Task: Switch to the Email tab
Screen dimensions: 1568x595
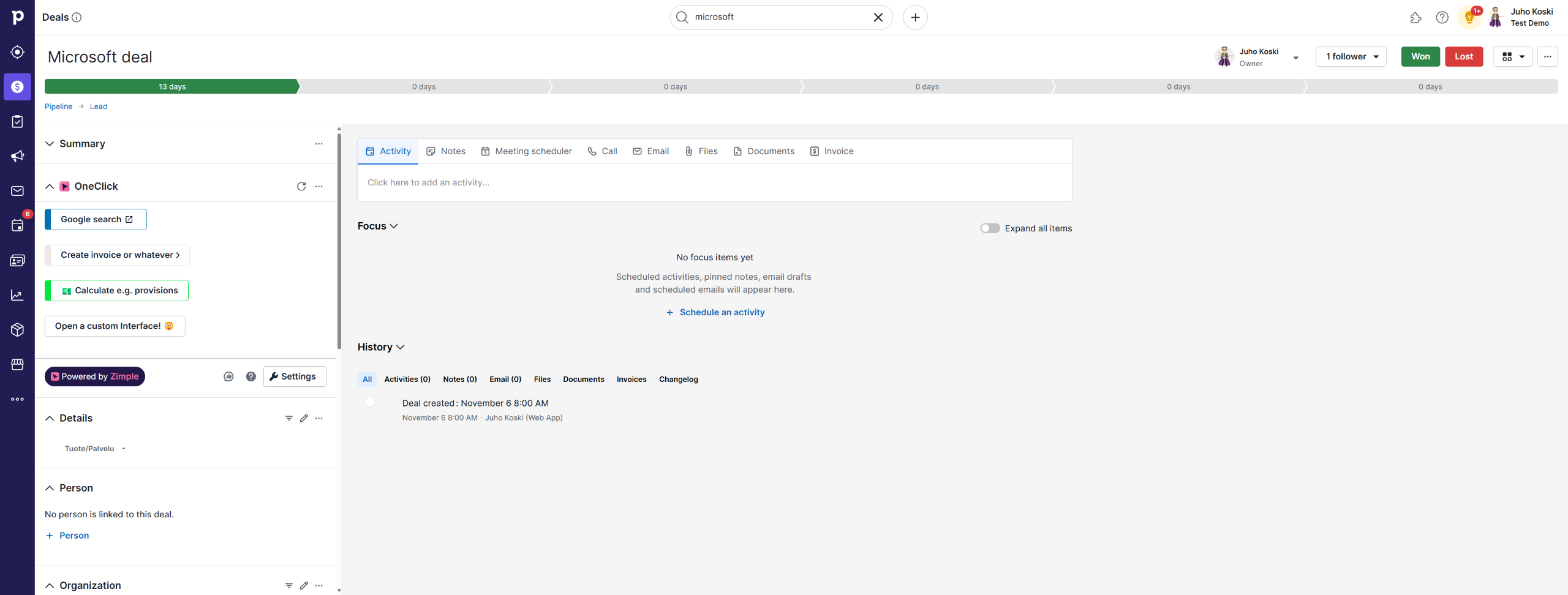Action: pos(650,151)
